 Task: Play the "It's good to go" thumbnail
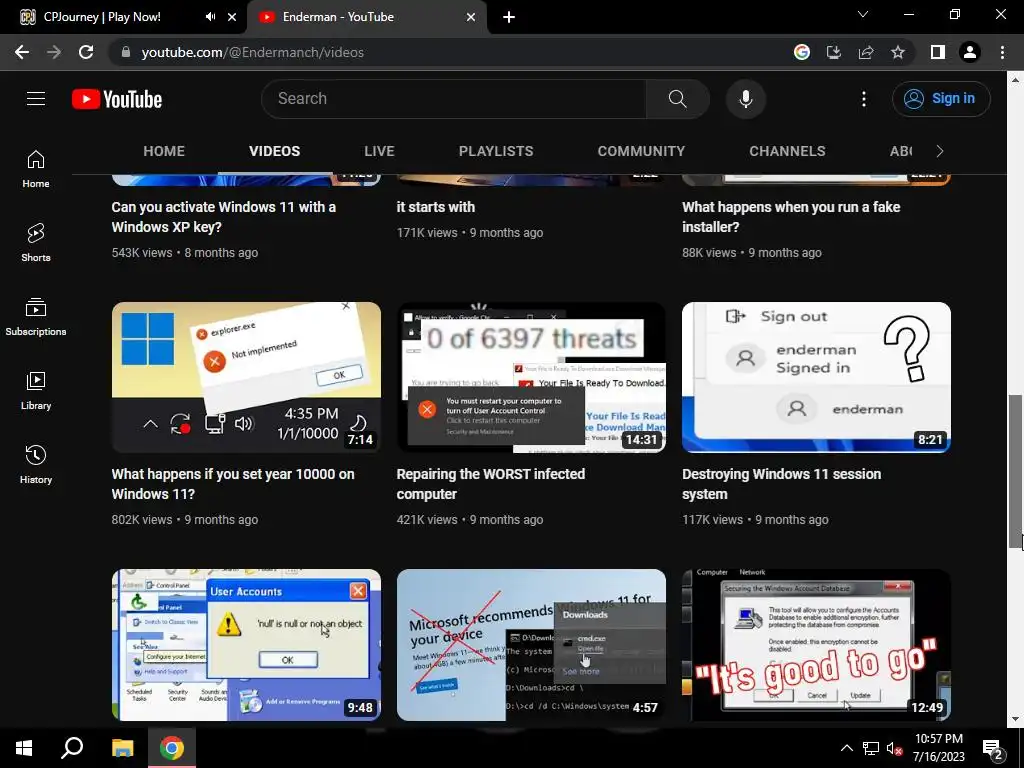click(x=816, y=645)
